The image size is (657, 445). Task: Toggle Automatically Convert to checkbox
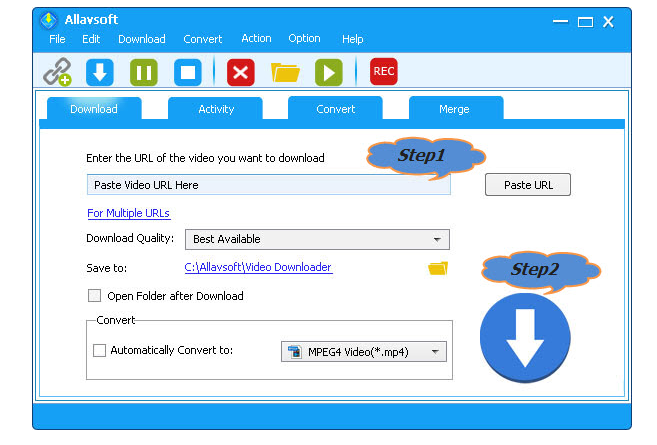(99, 351)
